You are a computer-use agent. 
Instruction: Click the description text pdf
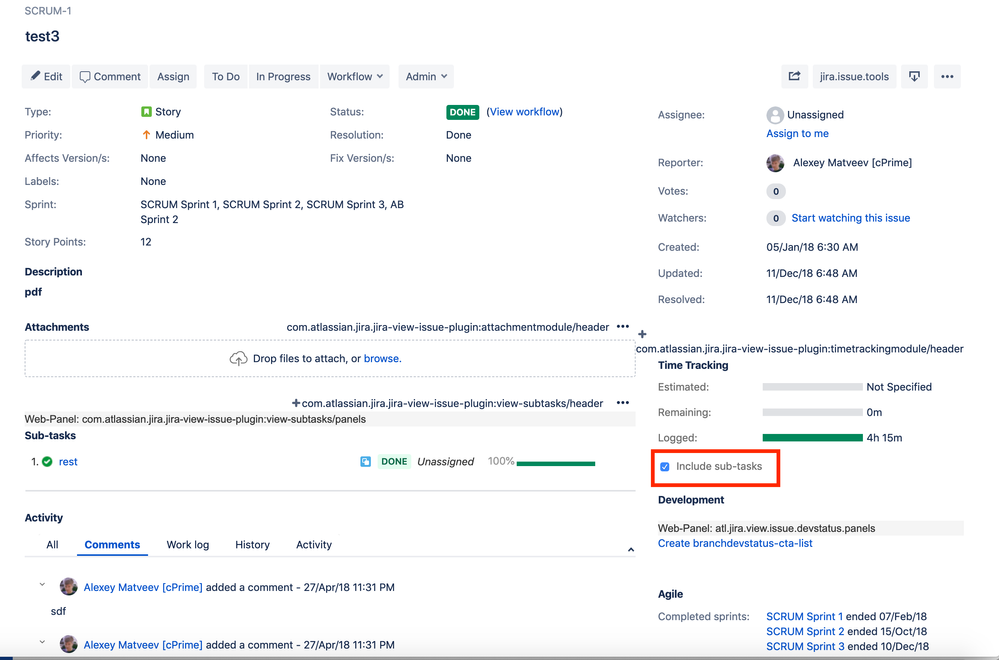point(33,292)
